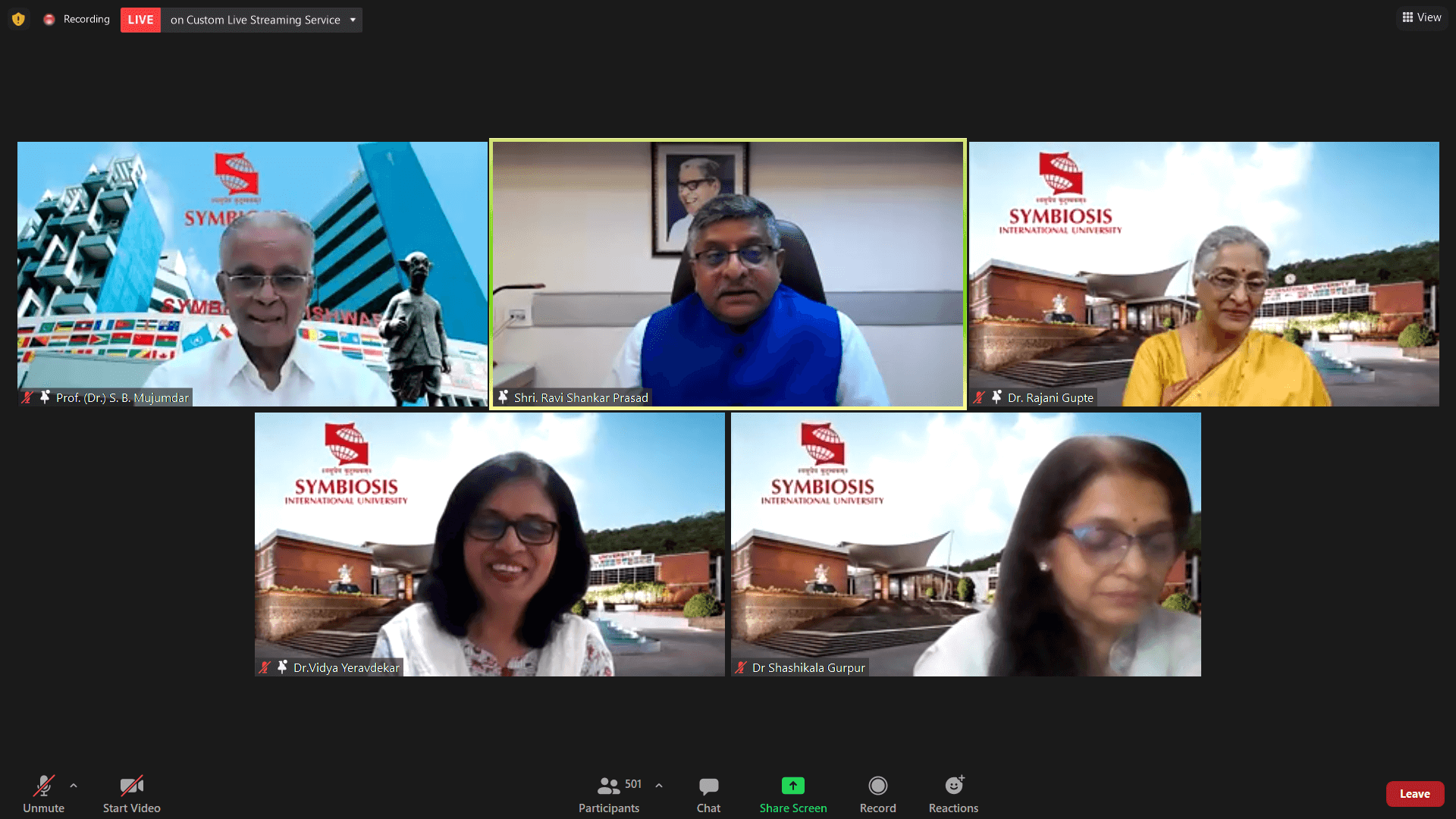This screenshot has width=1456, height=819.
Task: Click the red LIVE badge
Action: pyautogui.click(x=140, y=20)
